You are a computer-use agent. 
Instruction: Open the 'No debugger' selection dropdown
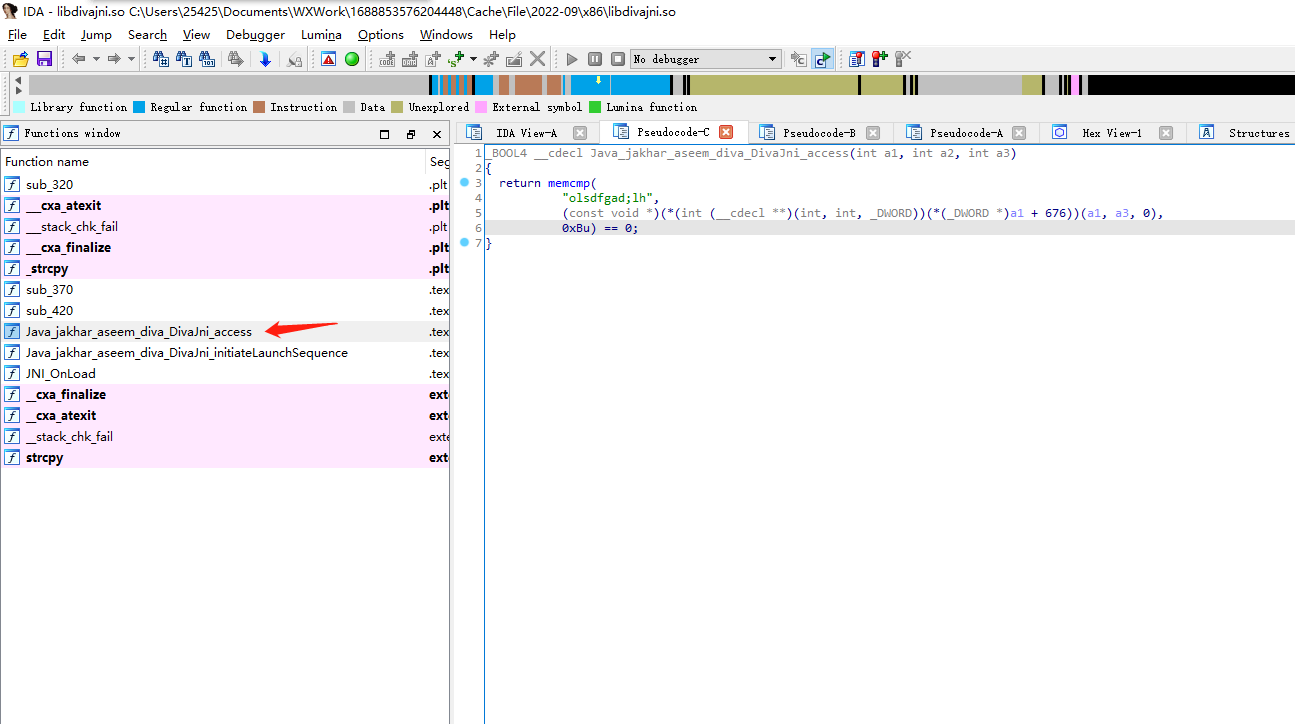tap(706, 59)
